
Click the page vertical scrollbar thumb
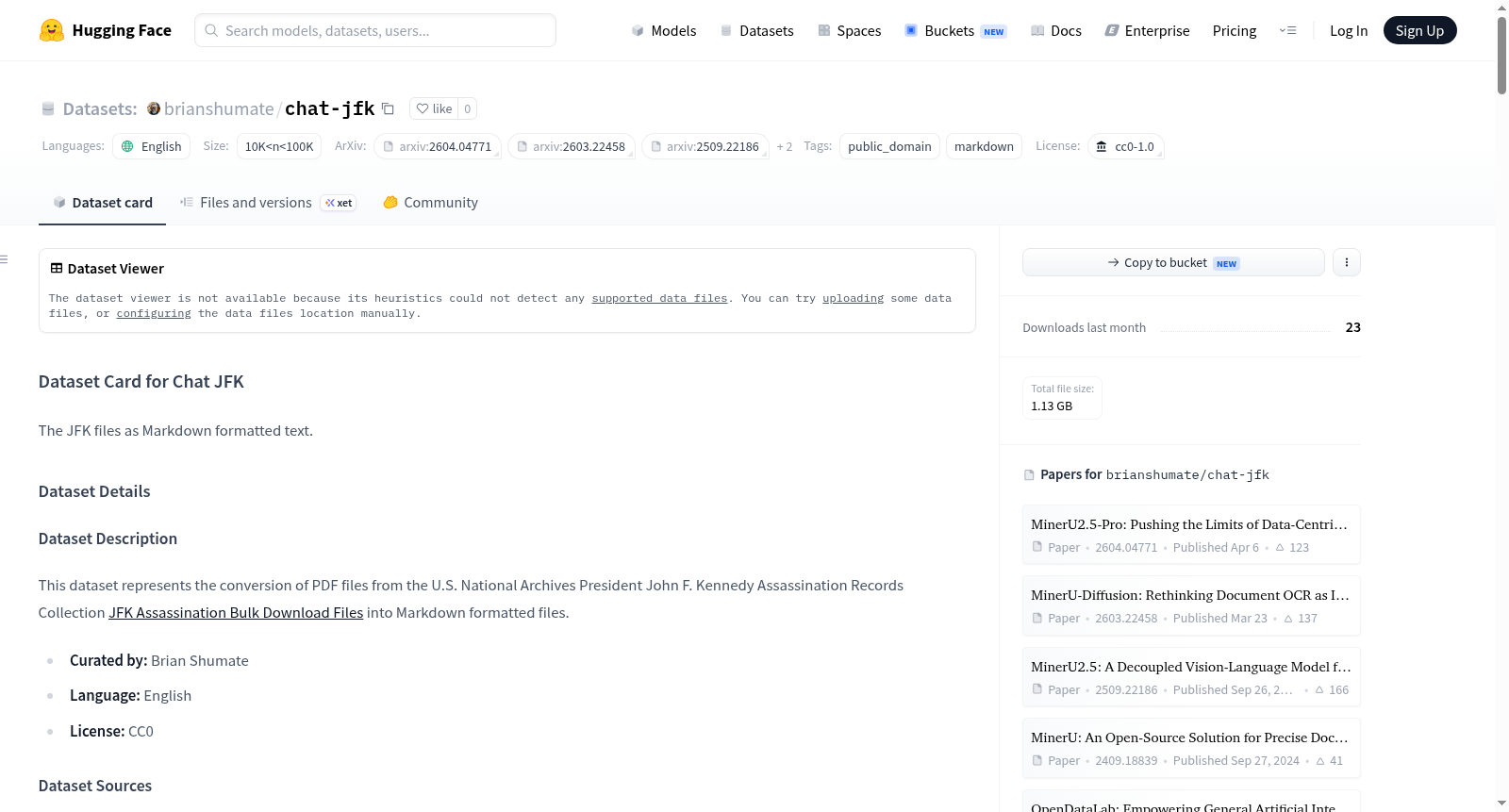[1501, 55]
